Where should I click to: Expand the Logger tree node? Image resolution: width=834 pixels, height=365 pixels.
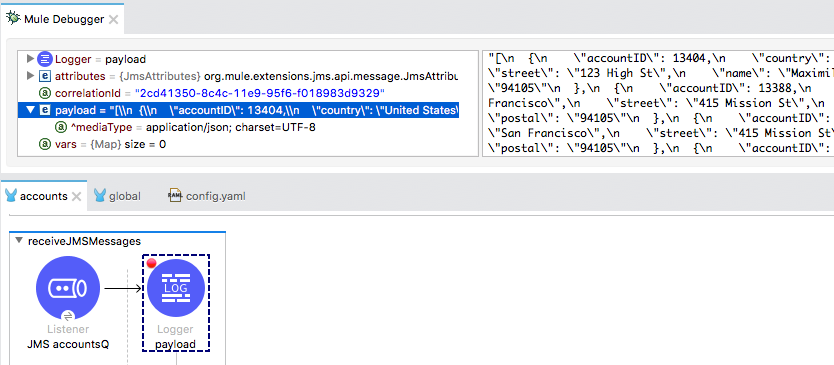[x=30, y=59]
